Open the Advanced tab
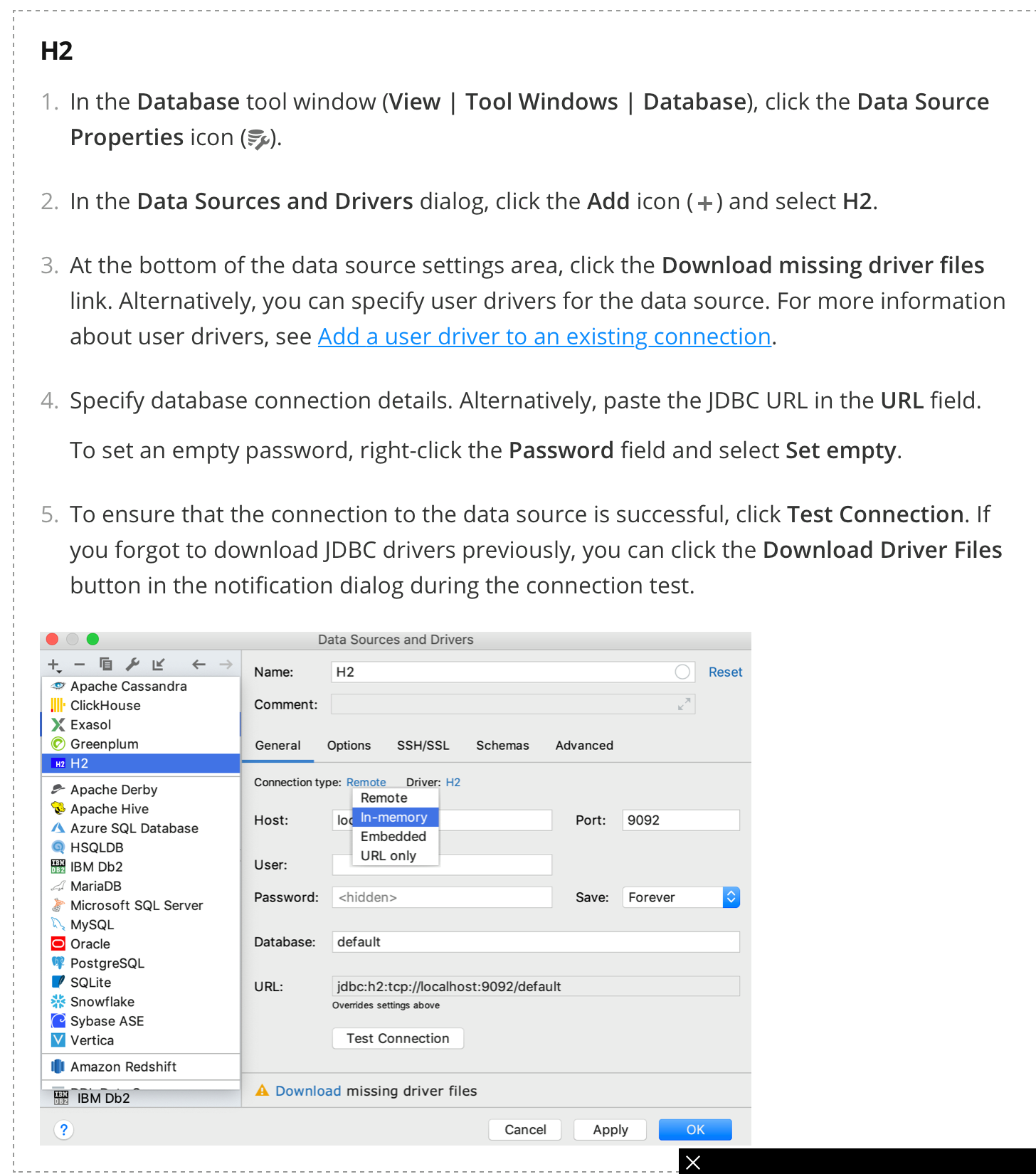The width and height of the screenshot is (1036, 1174). (x=584, y=746)
